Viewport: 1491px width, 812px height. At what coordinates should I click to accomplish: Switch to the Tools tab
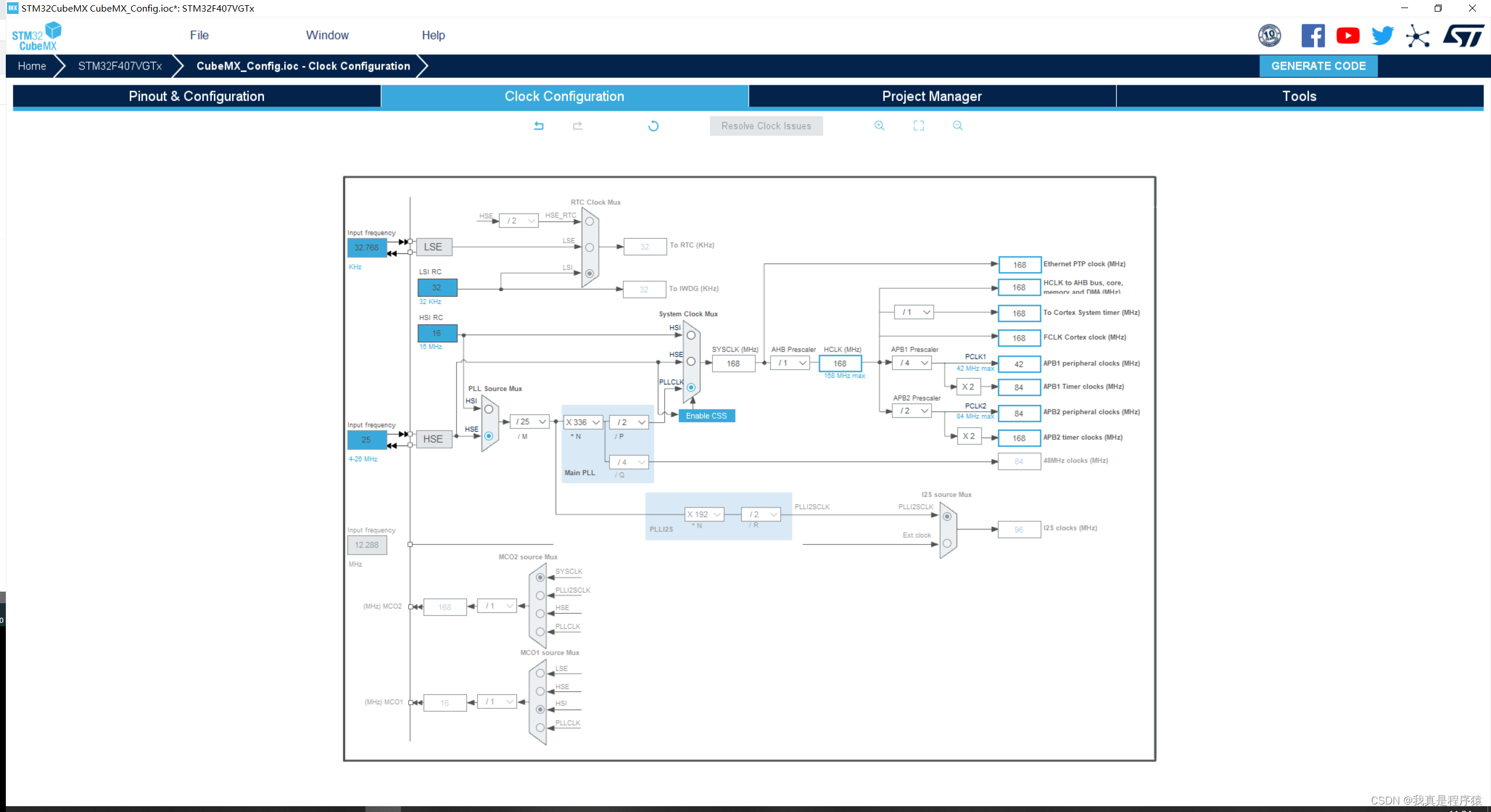coord(1300,96)
